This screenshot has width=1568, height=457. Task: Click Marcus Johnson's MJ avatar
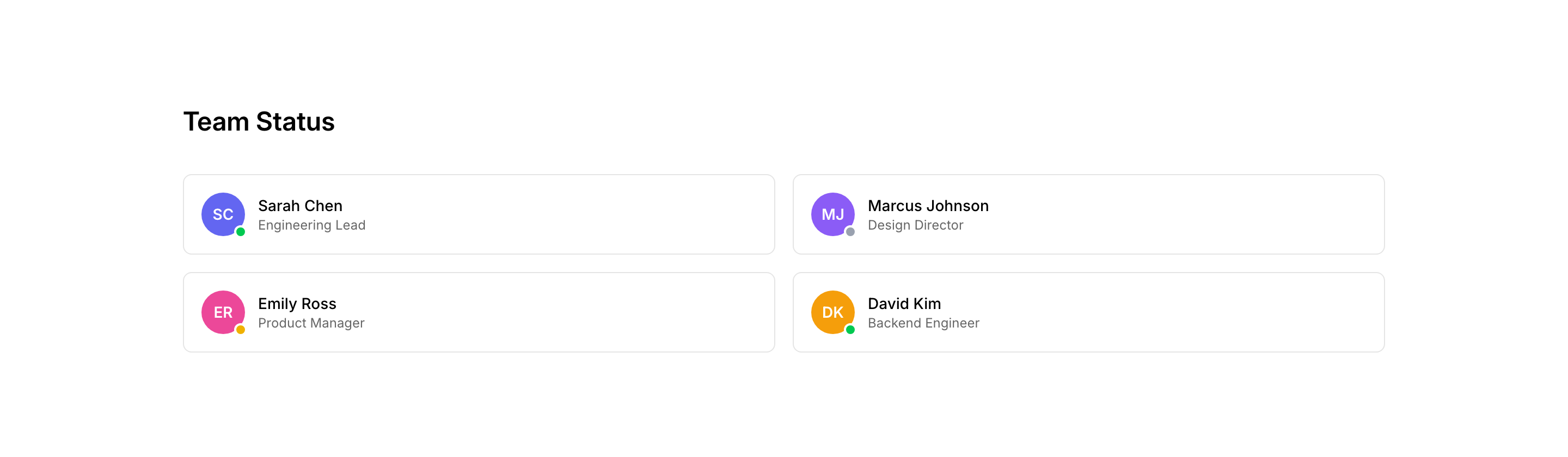point(832,214)
